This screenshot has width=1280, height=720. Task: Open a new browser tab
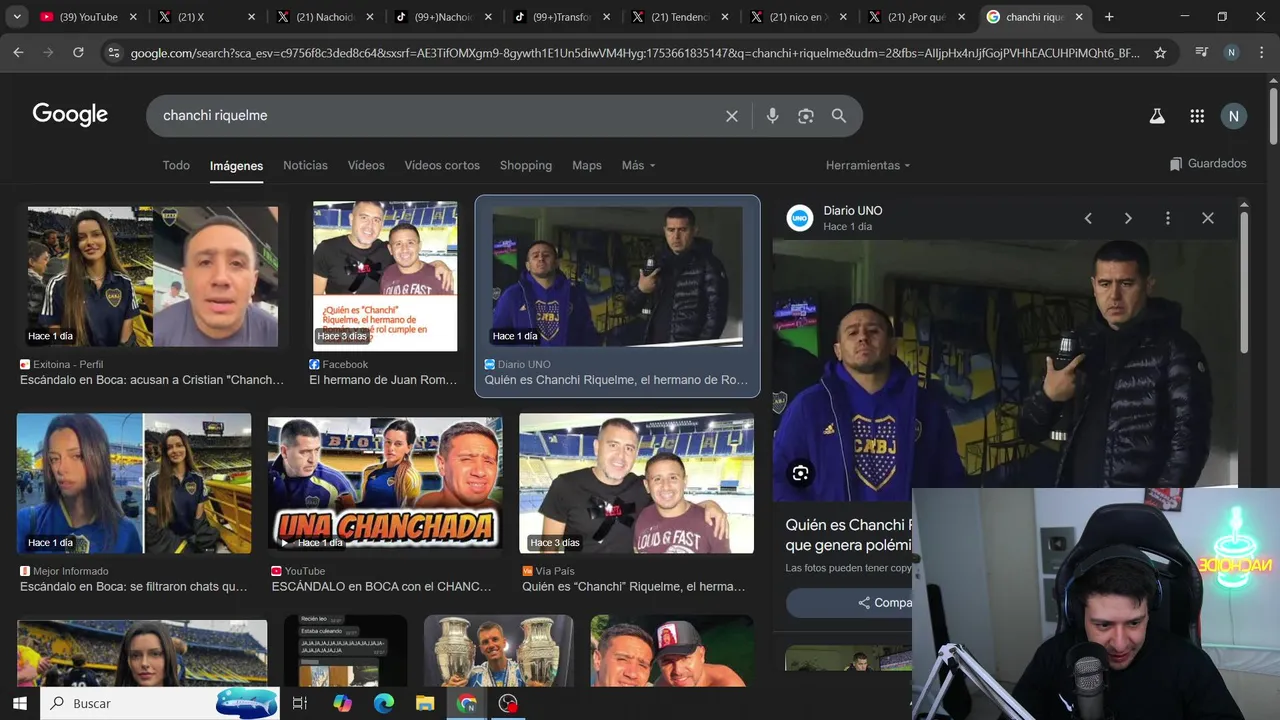click(x=1109, y=17)
